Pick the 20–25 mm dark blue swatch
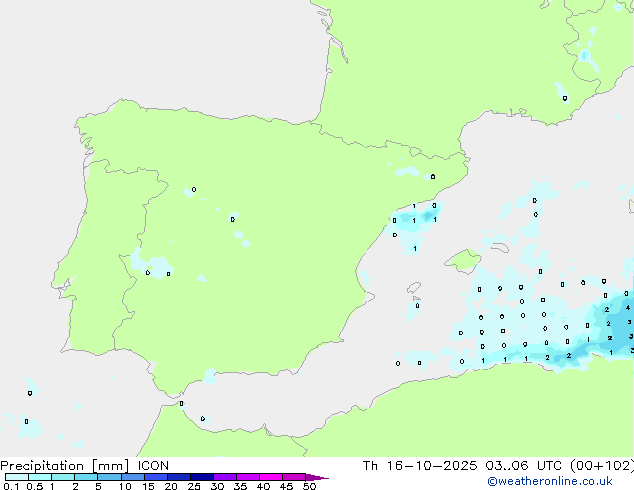The width and height of the screenshot is (634, 490). 178,477
